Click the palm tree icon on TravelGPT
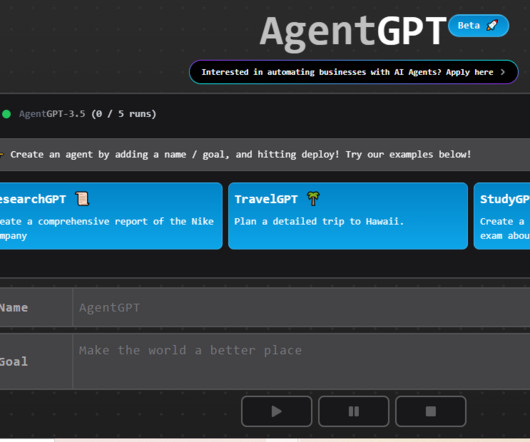Screen dimensions: 530x442 pyautogui.click(x=313, y=198)
